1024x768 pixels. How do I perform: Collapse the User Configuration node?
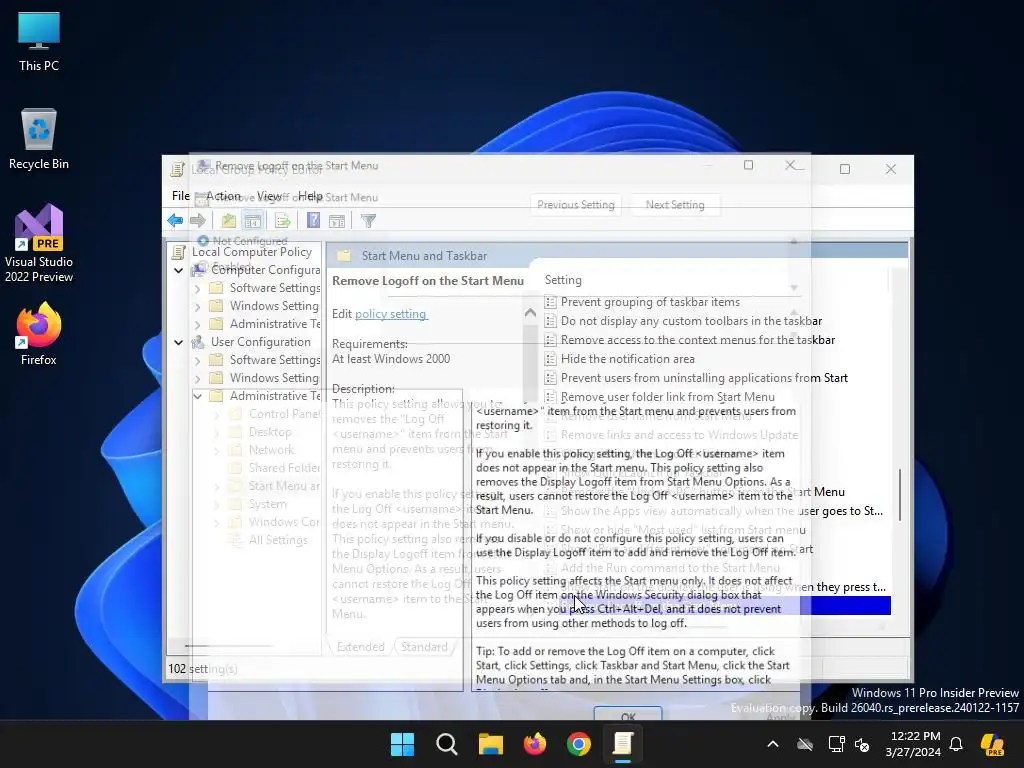click(x=178, y=342)
